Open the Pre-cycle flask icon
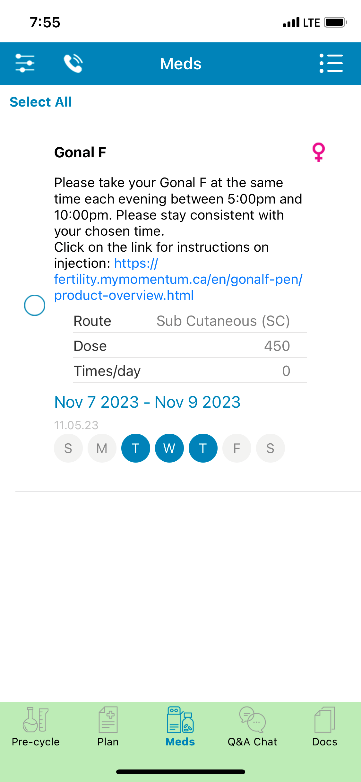The width and height of the screenshot is (361, 782). [35, 720]
